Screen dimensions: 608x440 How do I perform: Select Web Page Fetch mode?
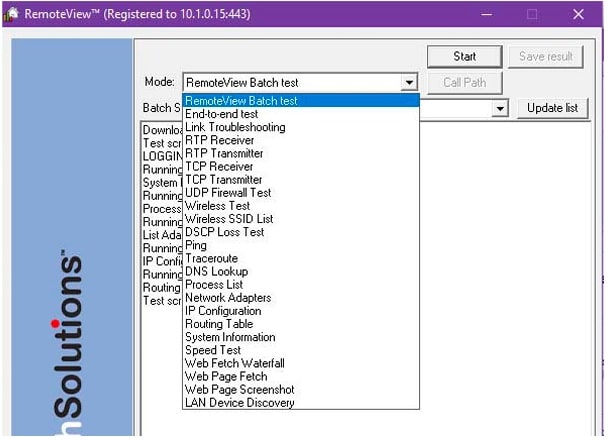pyautogui.click(x=301, y=377)
